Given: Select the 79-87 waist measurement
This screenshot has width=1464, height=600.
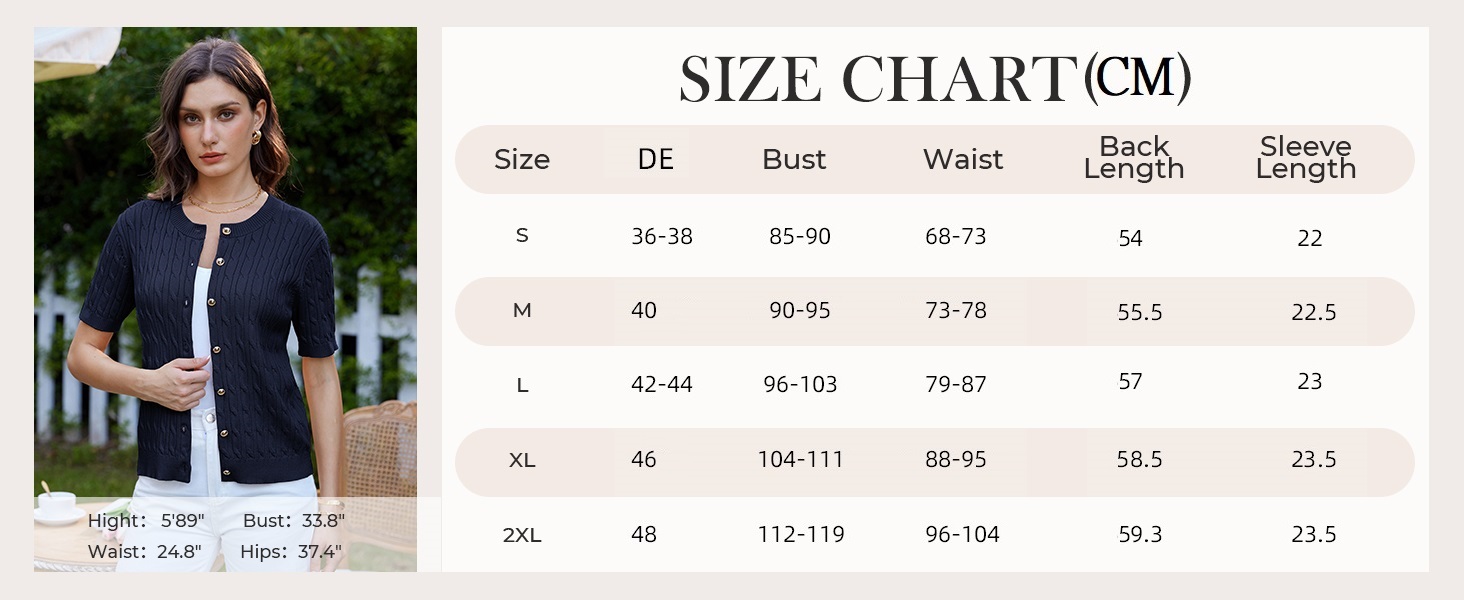Looking at the screenshot, I should coord(956,385).
